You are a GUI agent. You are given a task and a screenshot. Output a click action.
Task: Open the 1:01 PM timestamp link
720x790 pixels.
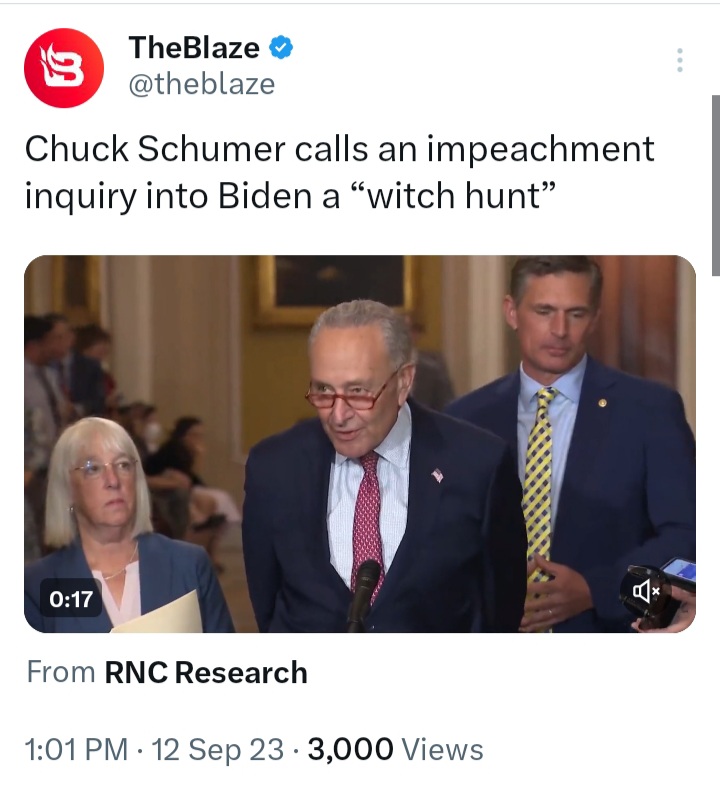click(x=77, y=749)
